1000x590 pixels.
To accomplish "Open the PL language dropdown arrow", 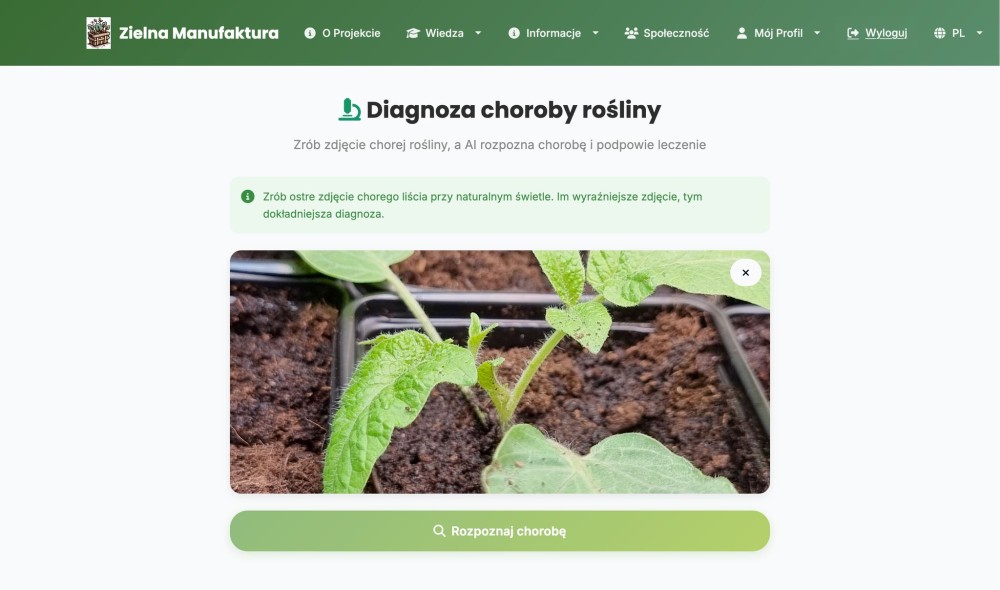I will [979, 33].
